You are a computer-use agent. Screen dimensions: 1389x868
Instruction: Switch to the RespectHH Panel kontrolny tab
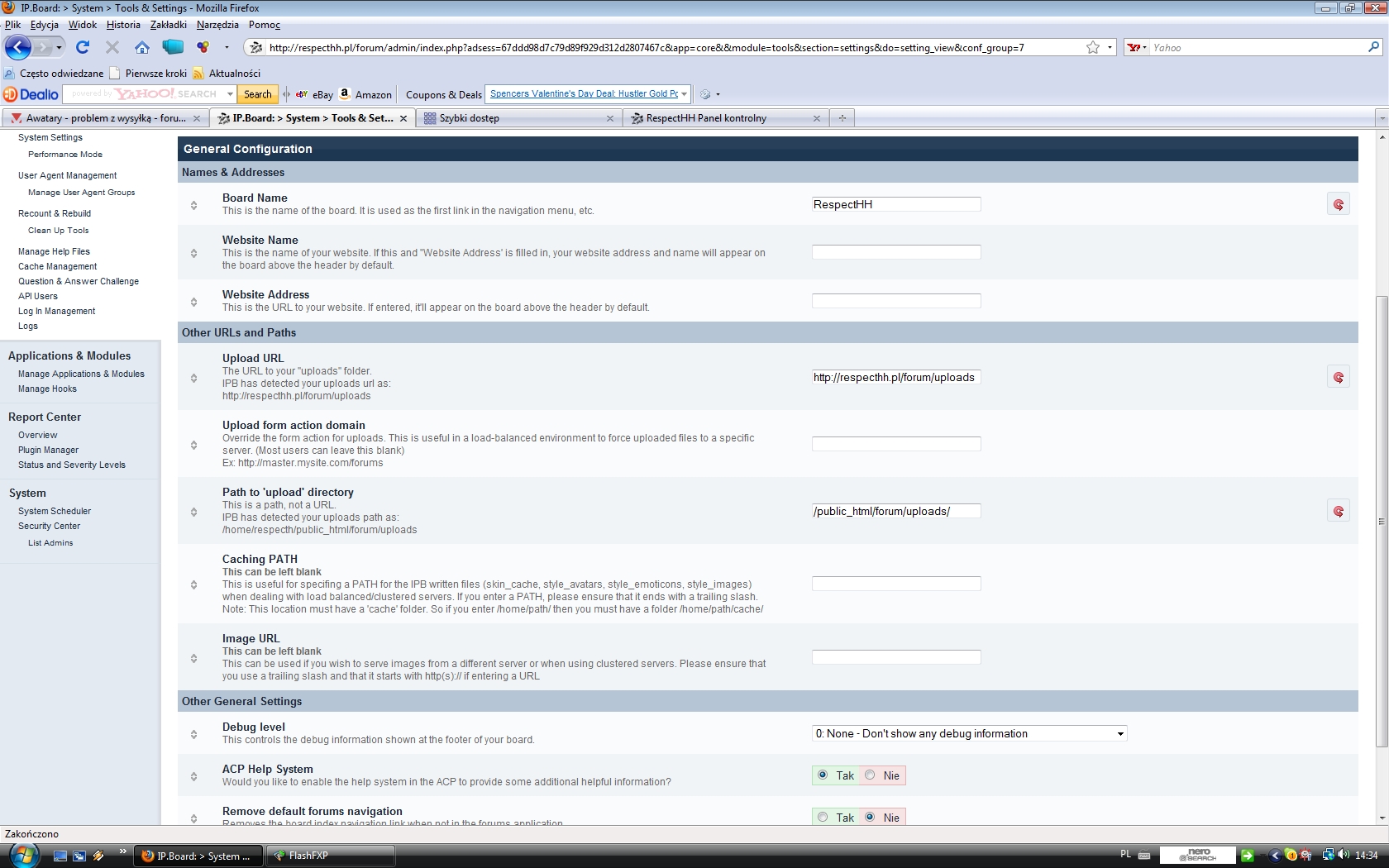click(x=706, y=118)
